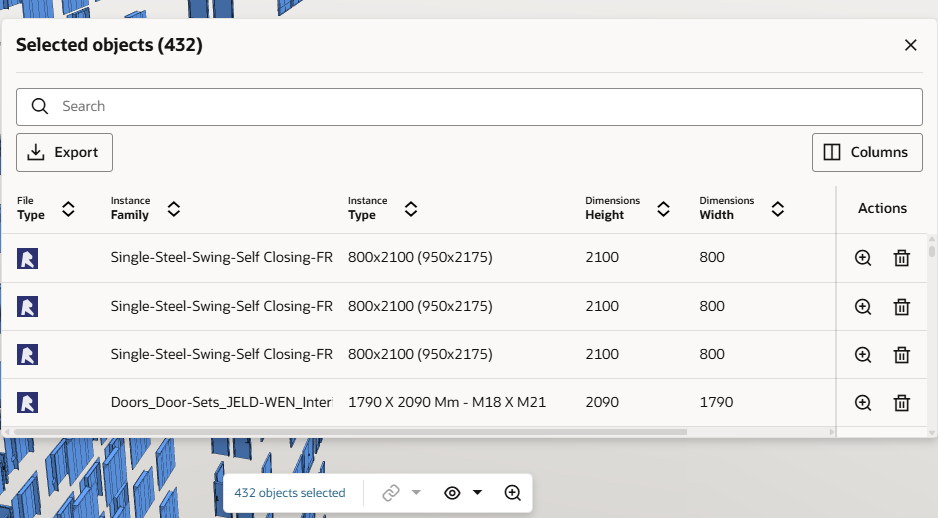
Task: Click the 432 objects selected link
Action: [x=290, y=493]
